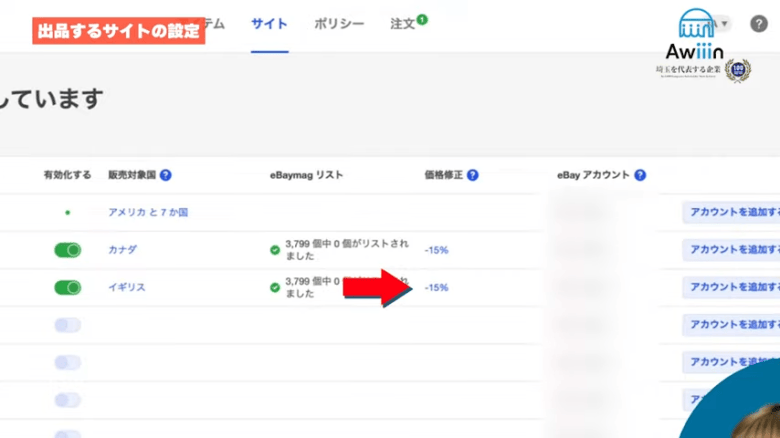This screenshot has width=780, height=438.
Task: Disable the イギリス site toggle
Action: click(x=68, y=288)
